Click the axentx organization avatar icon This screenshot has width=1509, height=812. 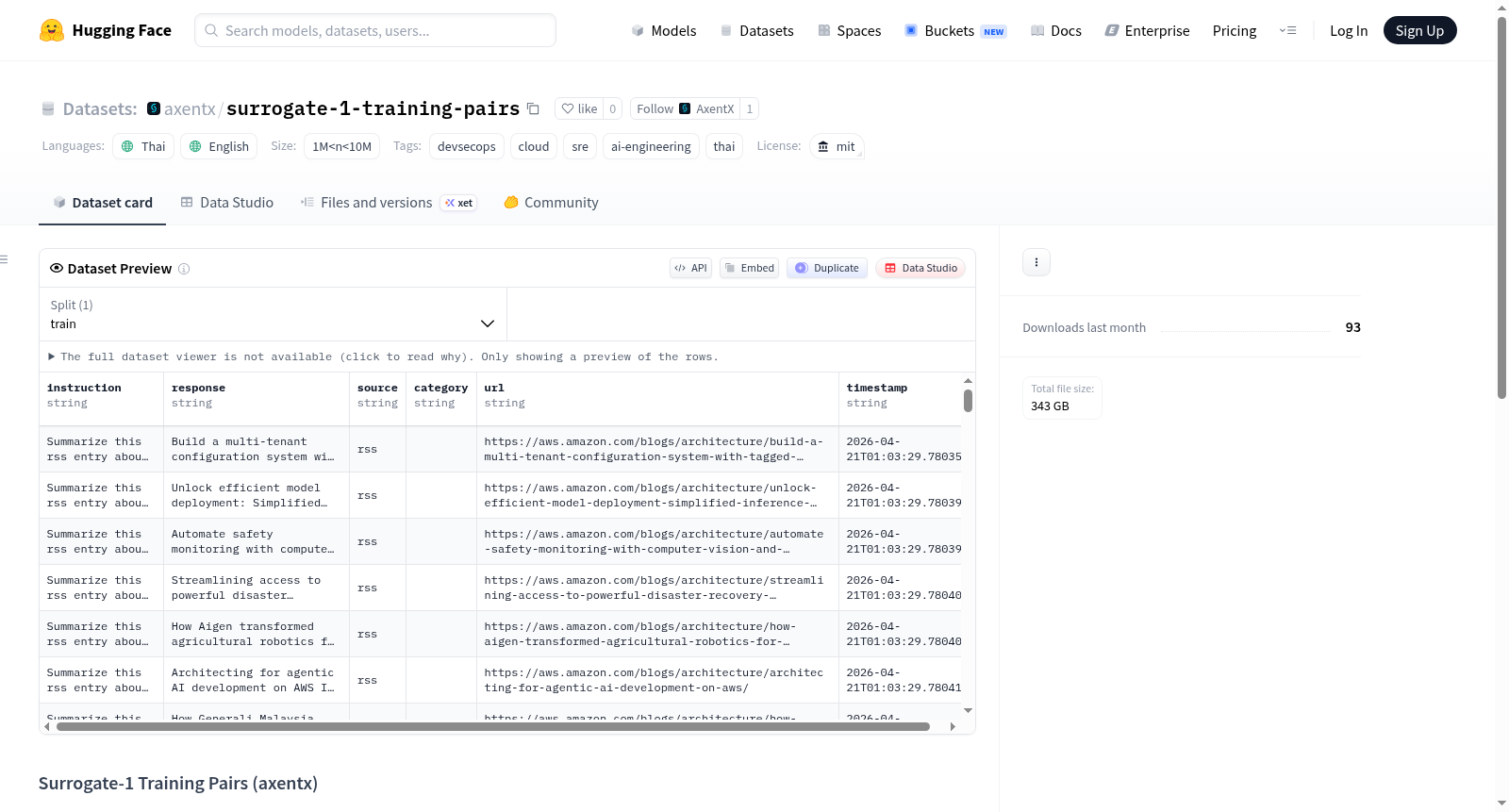pos(154,108)
